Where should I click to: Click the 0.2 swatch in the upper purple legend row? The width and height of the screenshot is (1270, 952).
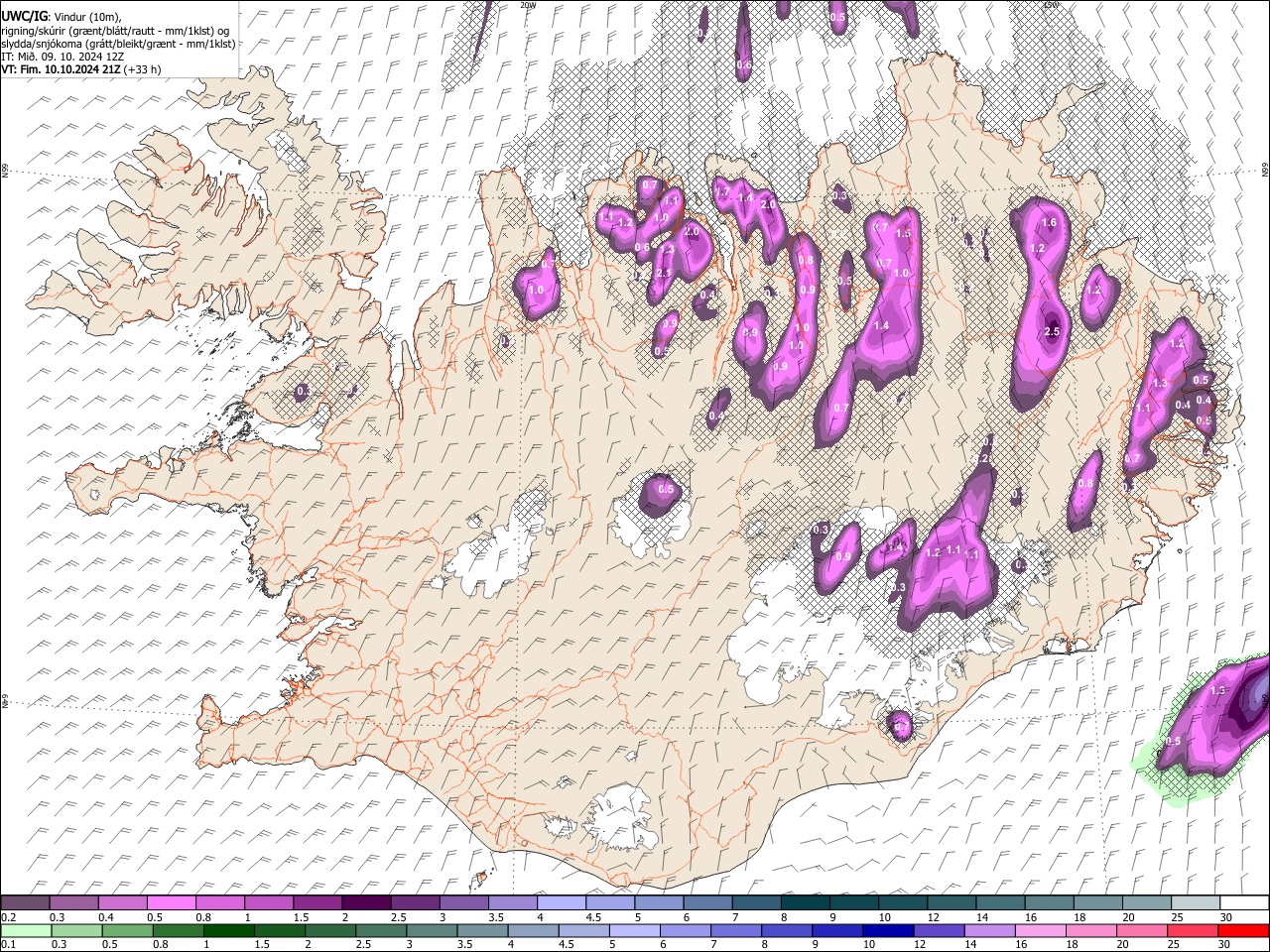pyautogui.click(x=25, y=902)
